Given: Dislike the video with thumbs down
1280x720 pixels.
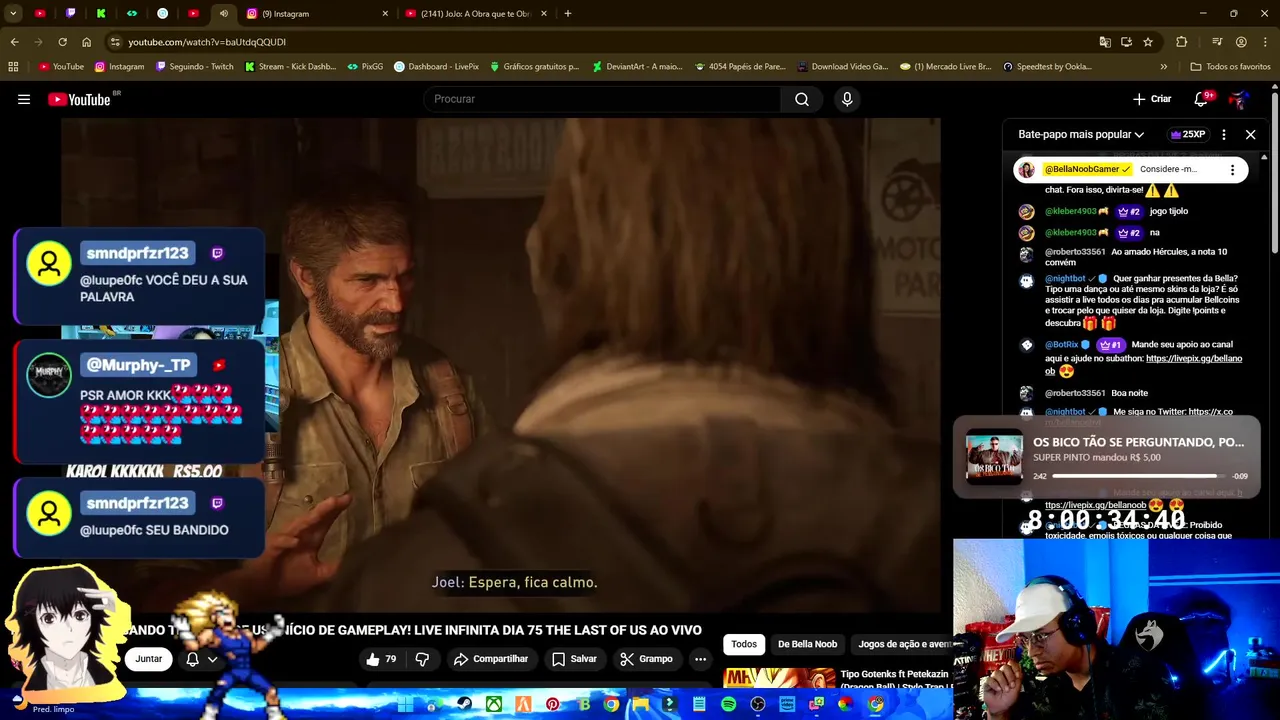Looking at the screenshot, I should point(422,659).
